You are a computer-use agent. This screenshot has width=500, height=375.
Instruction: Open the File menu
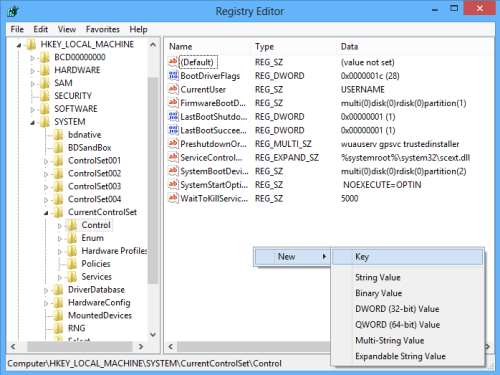[x=17, y=29]
